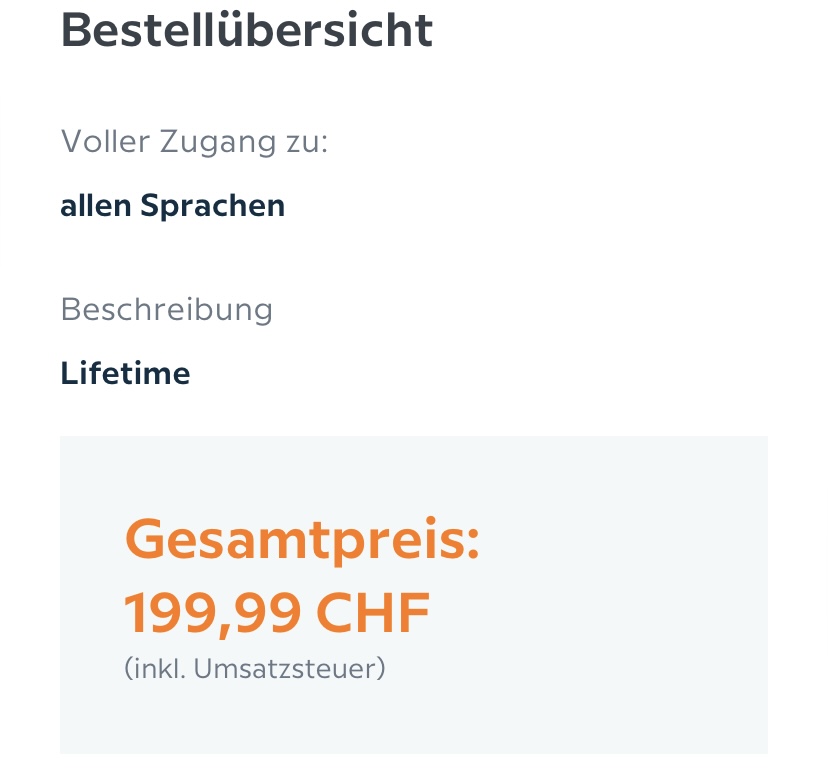
Task: Click the '(inkl. Umsatzsteuer)' tax note
Action: click(x=254, y=668)
